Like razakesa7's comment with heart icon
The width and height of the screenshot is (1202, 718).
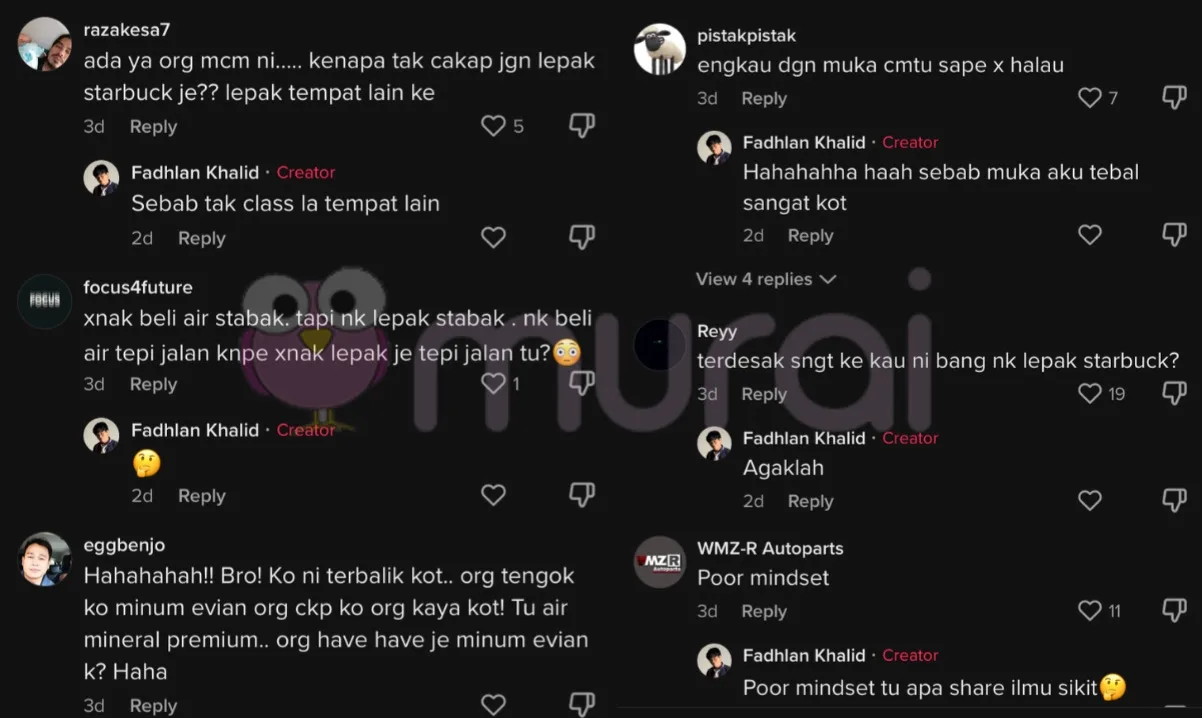(x=493, y=126)
